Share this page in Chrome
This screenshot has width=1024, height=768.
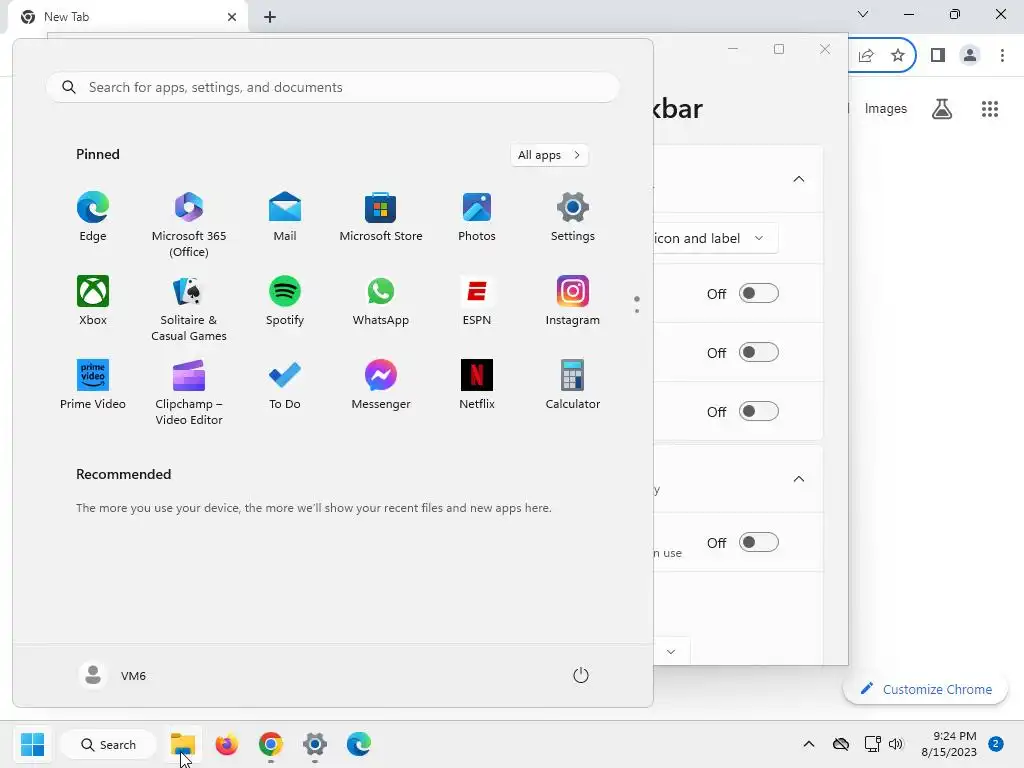867,56
